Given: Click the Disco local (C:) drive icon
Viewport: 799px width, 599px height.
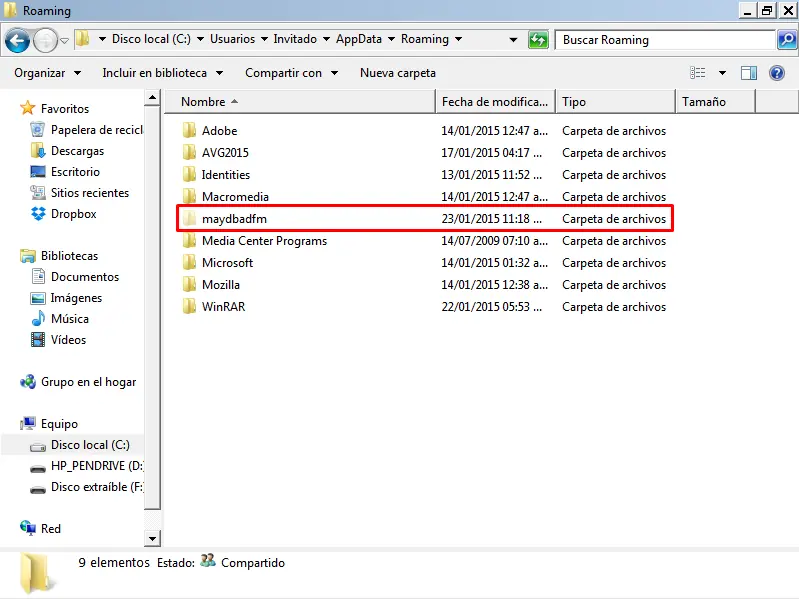Looking at the screenshot, I should [x=38, y=446].
